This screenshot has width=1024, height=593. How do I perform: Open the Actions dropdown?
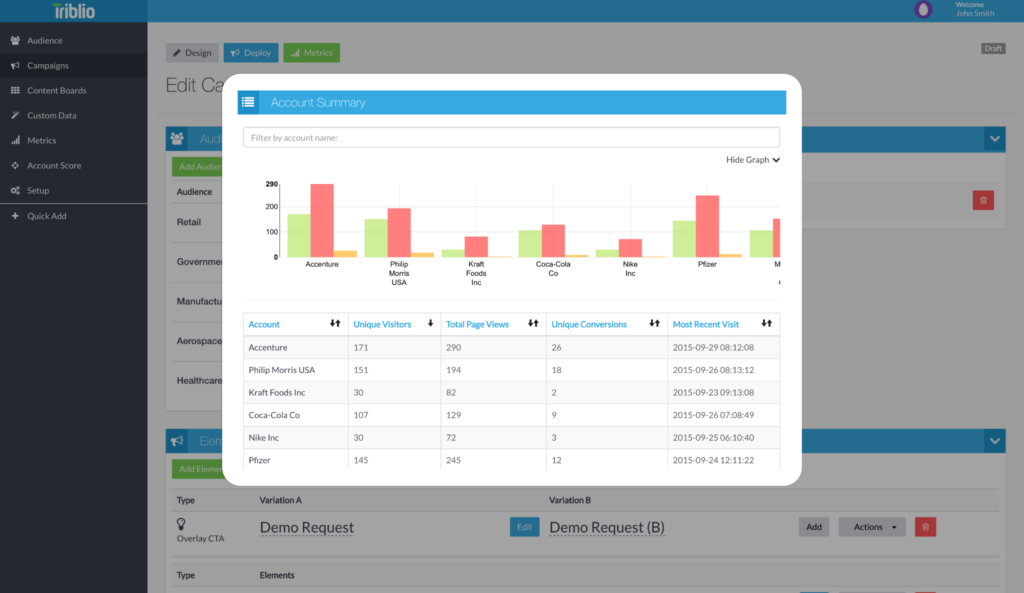(872, 527)
